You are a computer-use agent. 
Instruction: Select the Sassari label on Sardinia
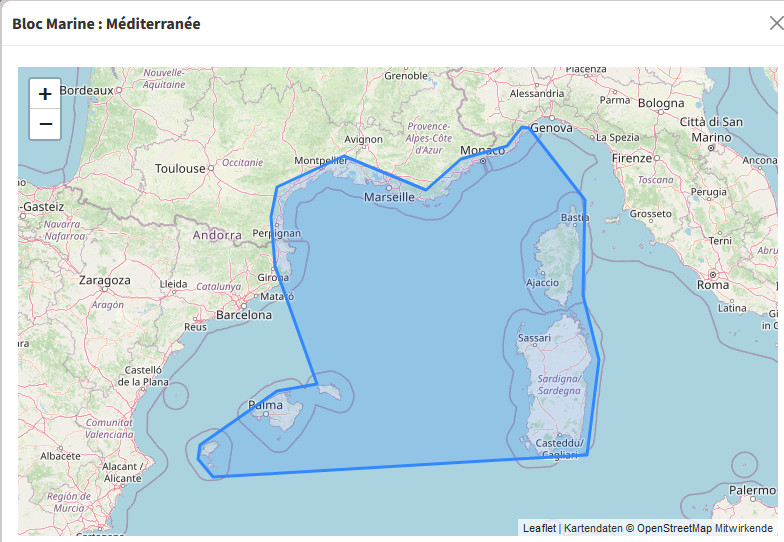534,339
